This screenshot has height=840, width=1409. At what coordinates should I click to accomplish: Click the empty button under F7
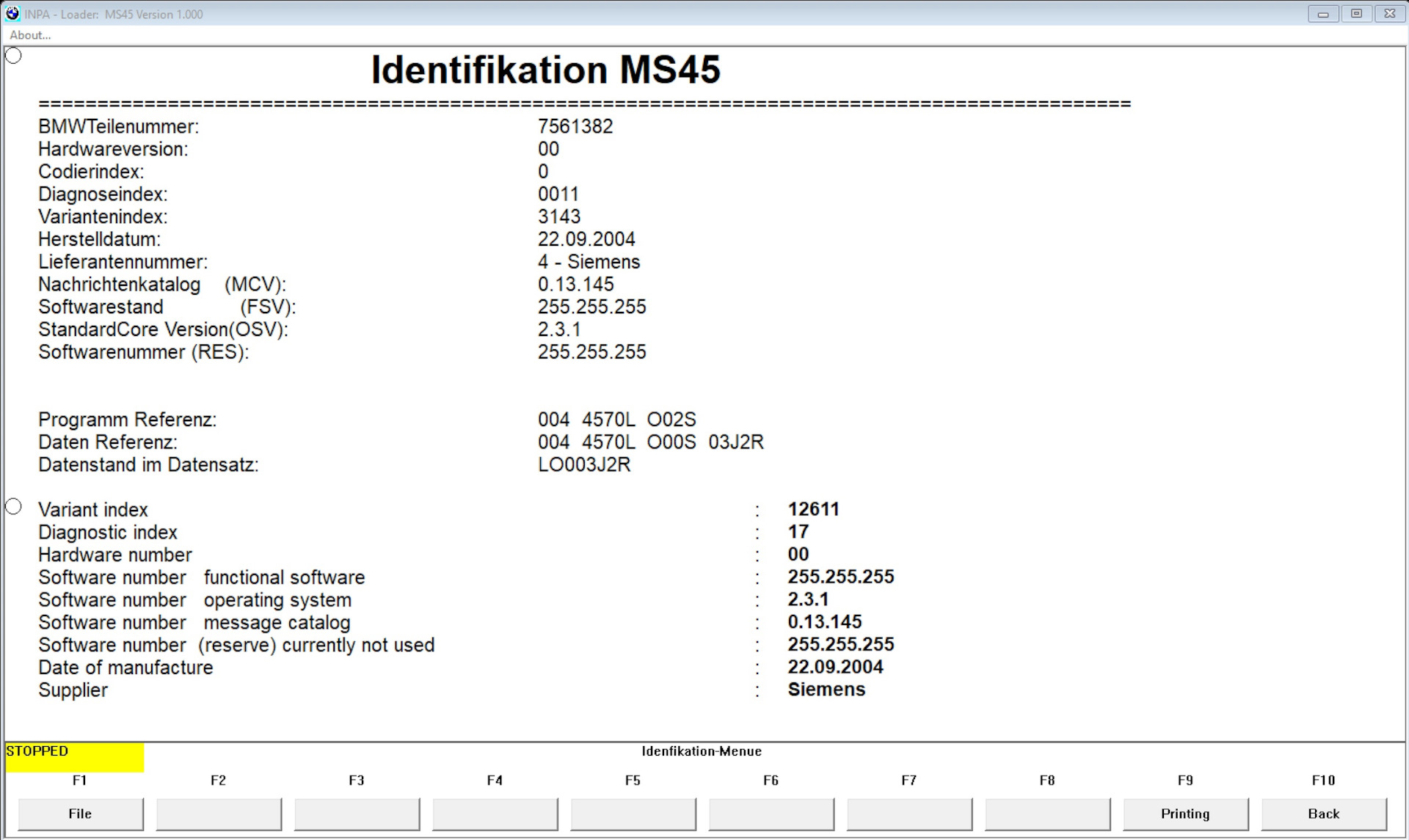pyautogui.click(x=909, y=814)
